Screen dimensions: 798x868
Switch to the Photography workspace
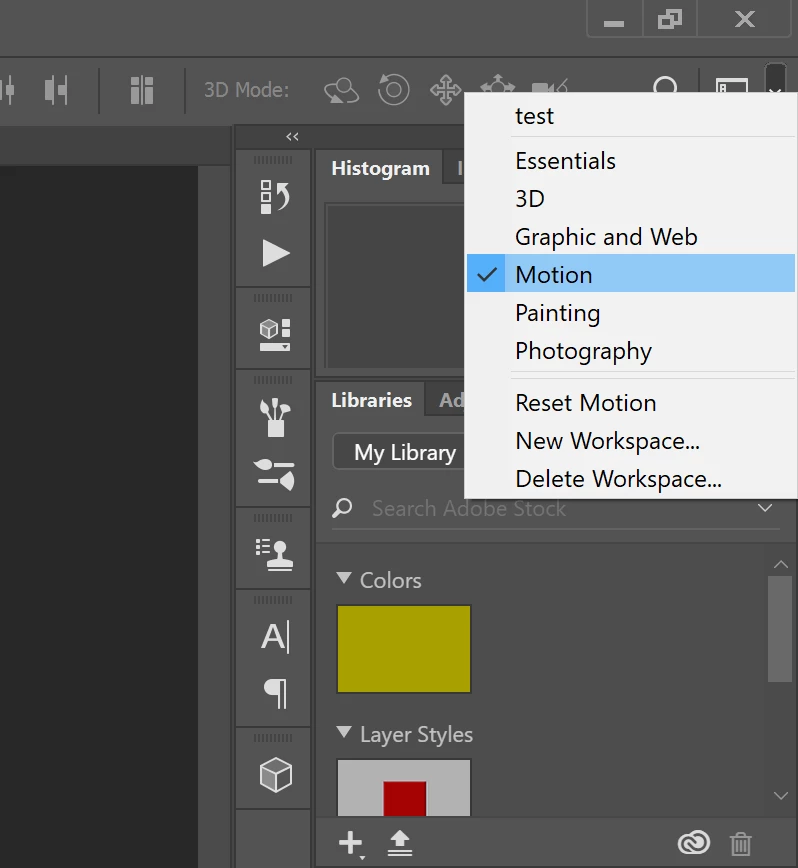click(x=631, y=351)
